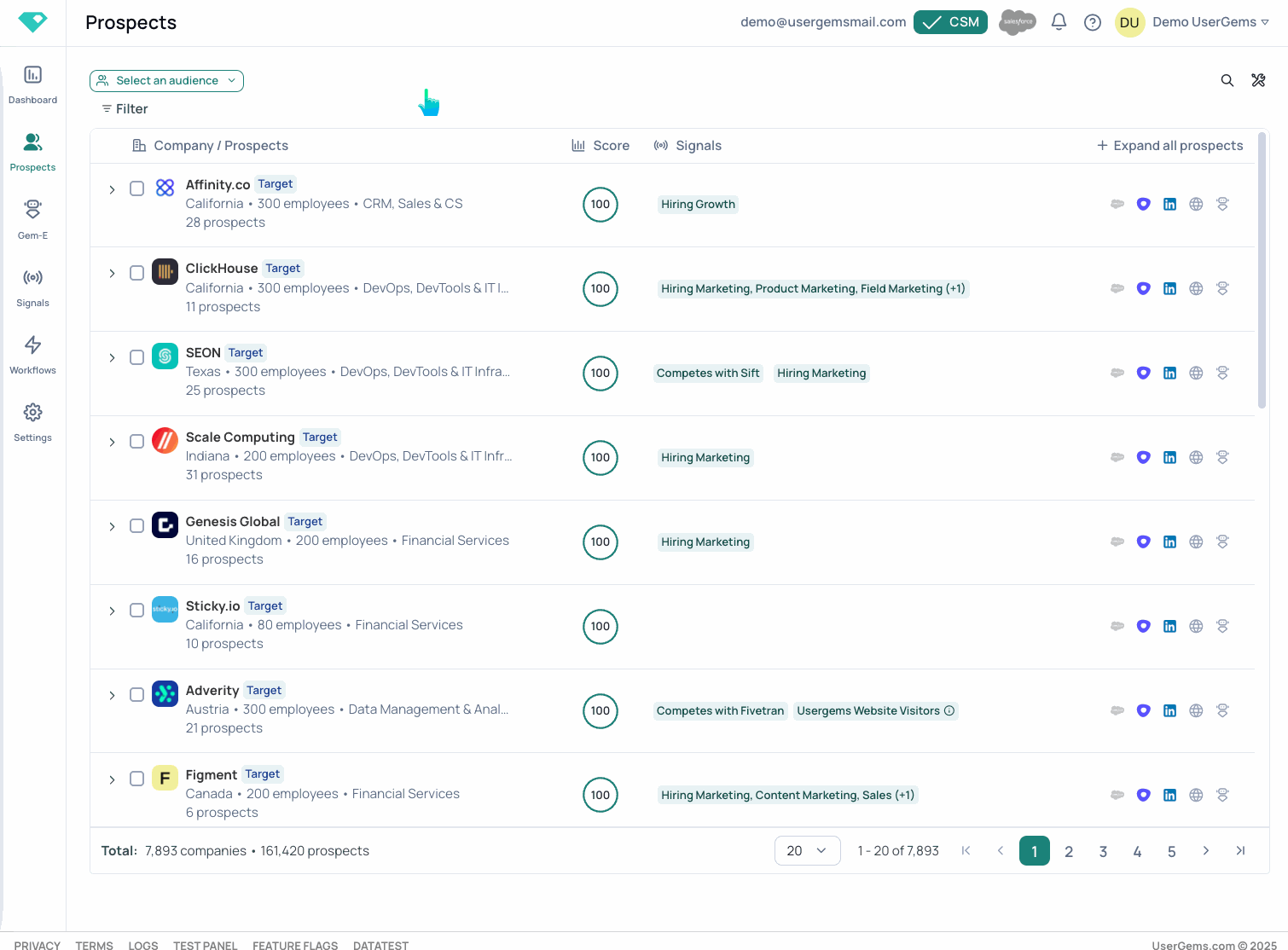Click the prospects table vertical scrollbar
The width and height of the screenshot is (1288, 950).
click(x=1262, y=271)
